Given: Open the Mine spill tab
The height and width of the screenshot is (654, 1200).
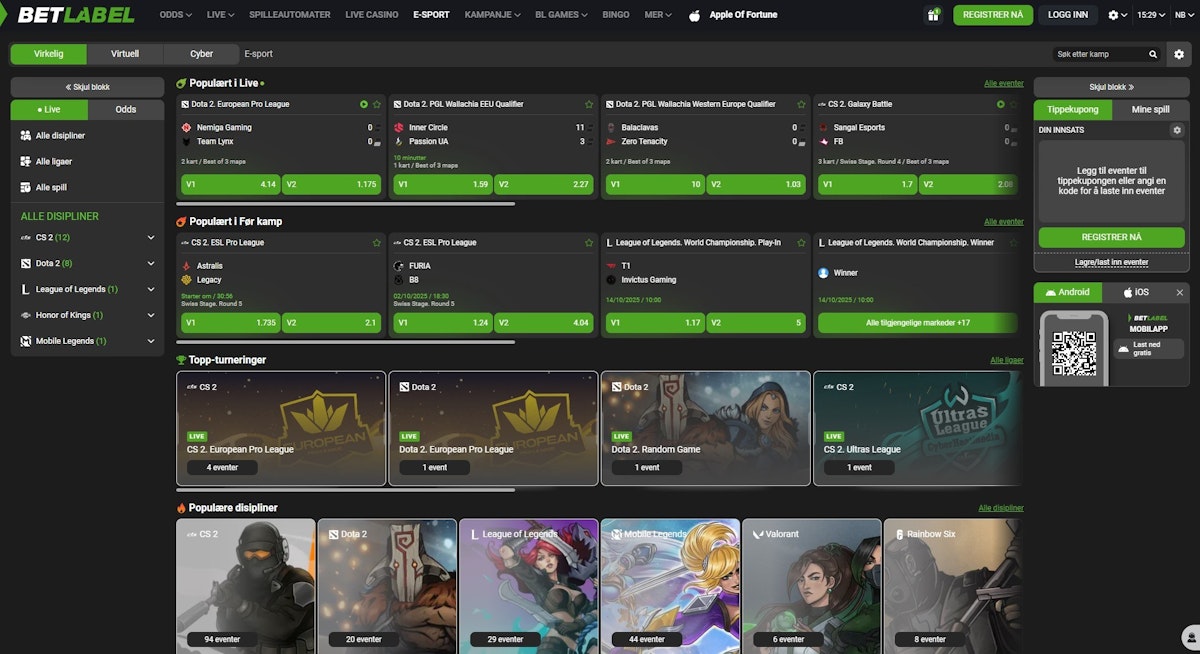Looking at the screenshot, I should [1149, 110].
